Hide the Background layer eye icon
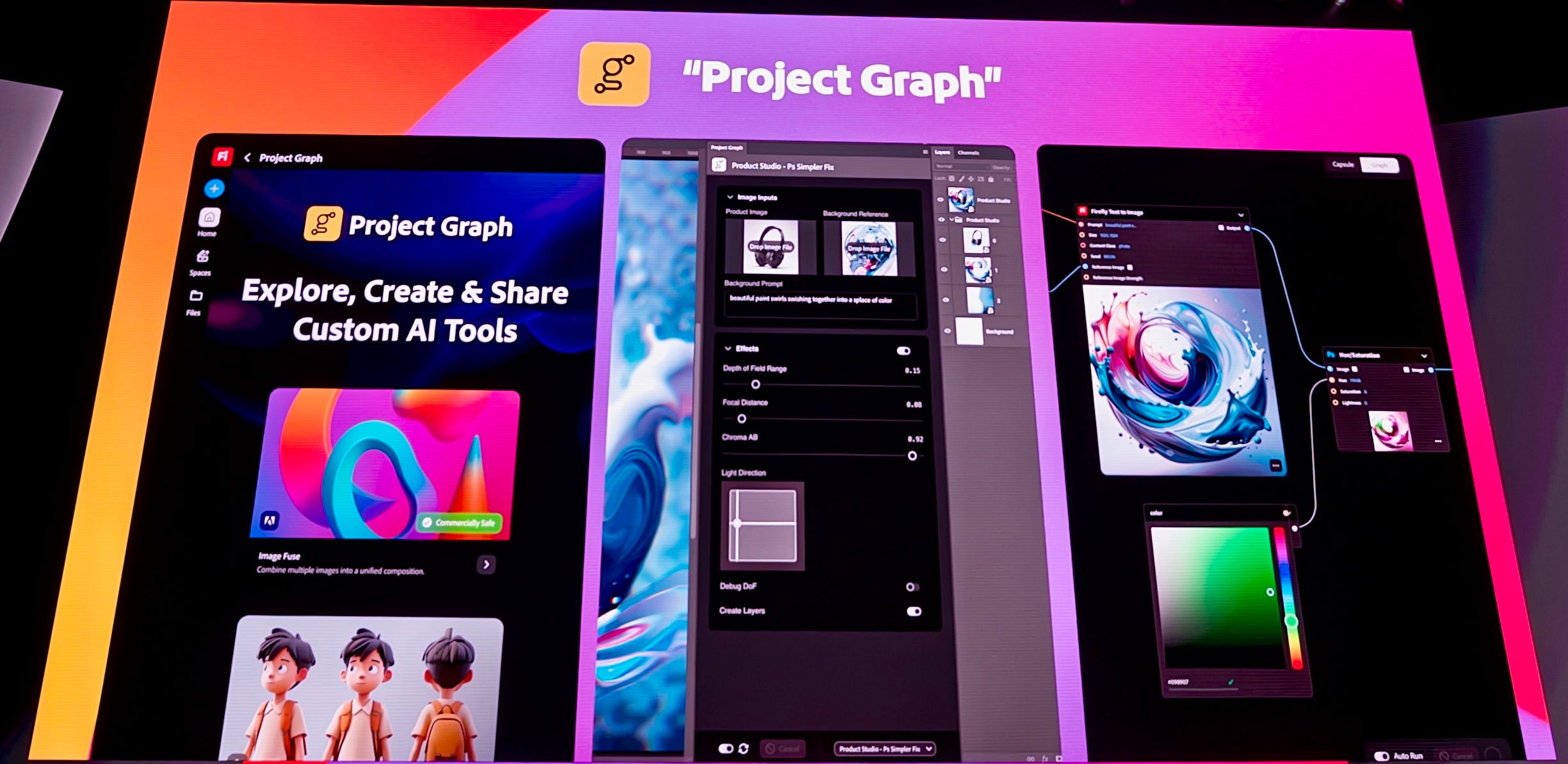1568x764 pixels. [948, 331]
